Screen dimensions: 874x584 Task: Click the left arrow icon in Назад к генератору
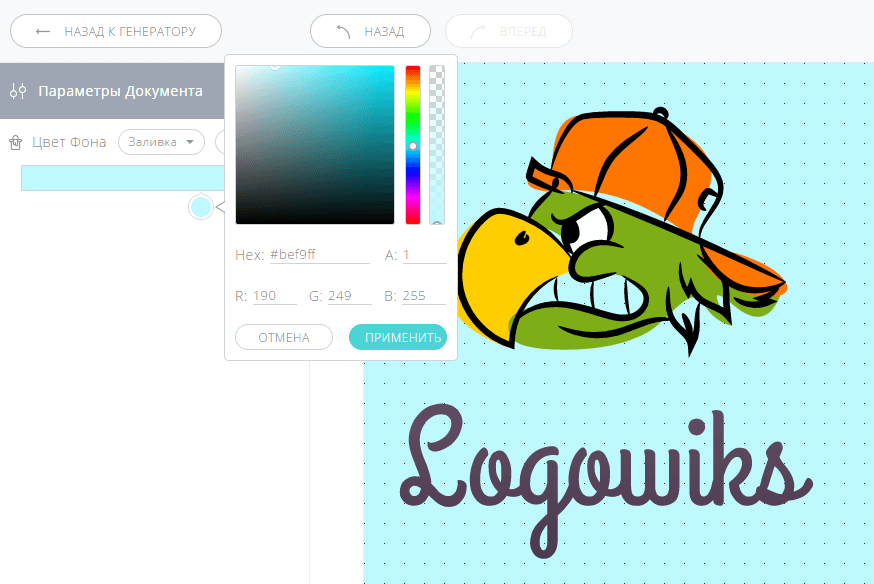(43, 31)
